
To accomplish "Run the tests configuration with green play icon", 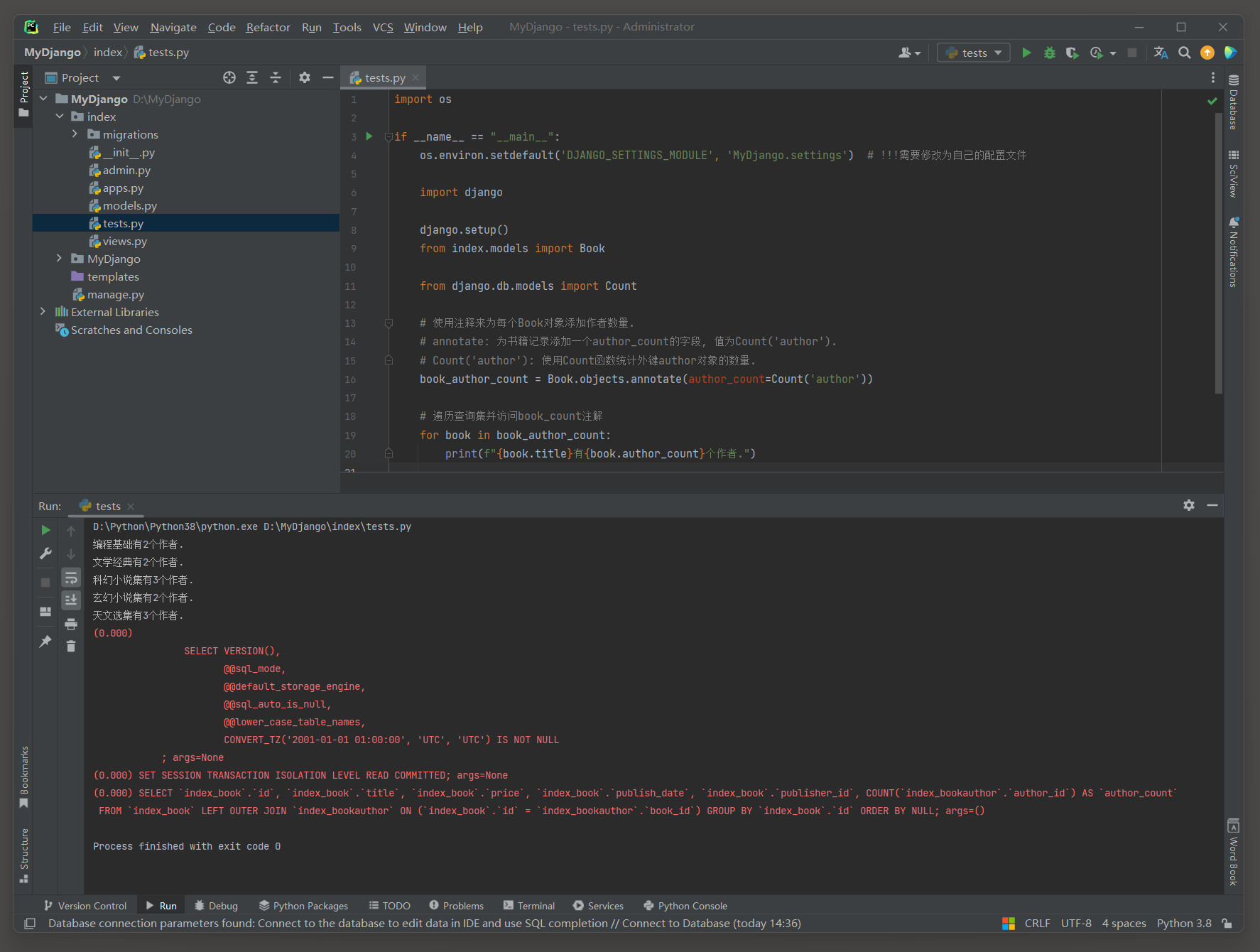I will [x=1026, y=53].
